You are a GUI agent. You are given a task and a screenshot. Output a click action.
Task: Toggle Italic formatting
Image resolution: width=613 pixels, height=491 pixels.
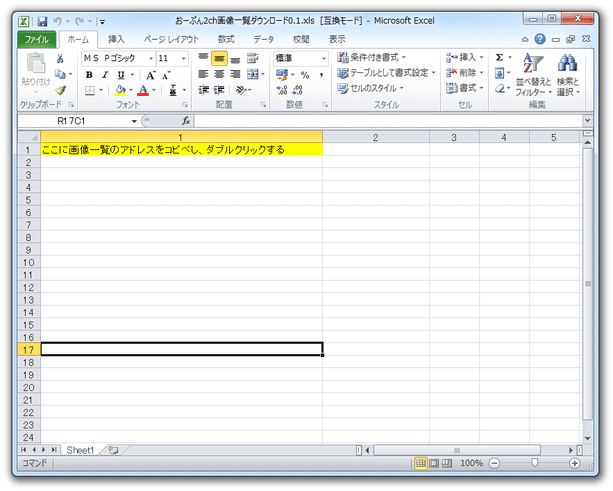105,75
